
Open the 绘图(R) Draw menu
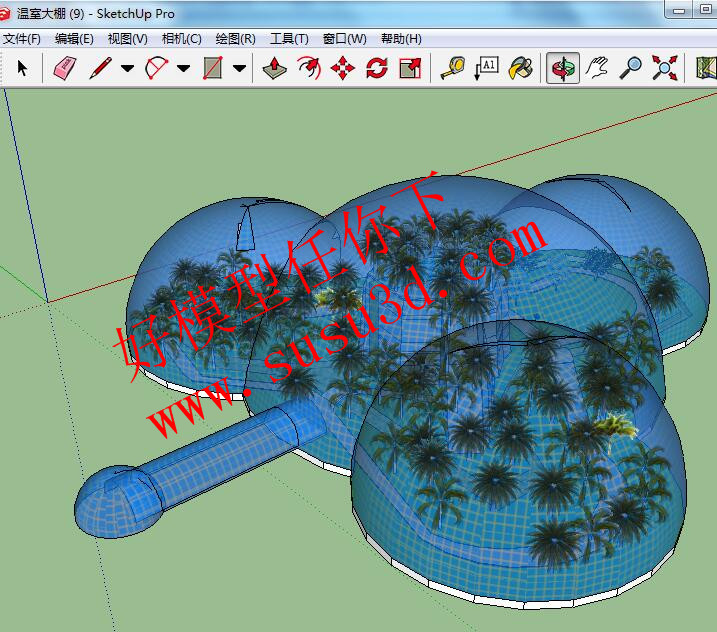(x=235, y=39)
